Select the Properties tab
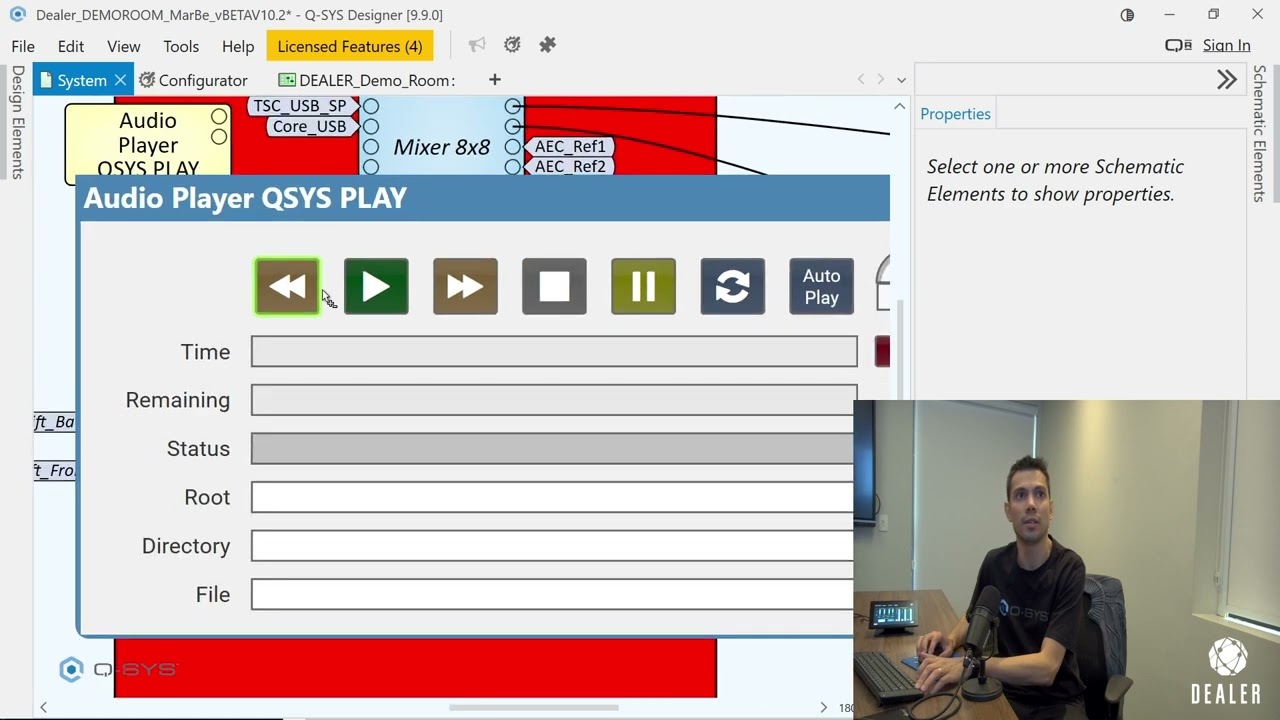The height and width of the screenshot is (720, 1280). pos(955,114)
